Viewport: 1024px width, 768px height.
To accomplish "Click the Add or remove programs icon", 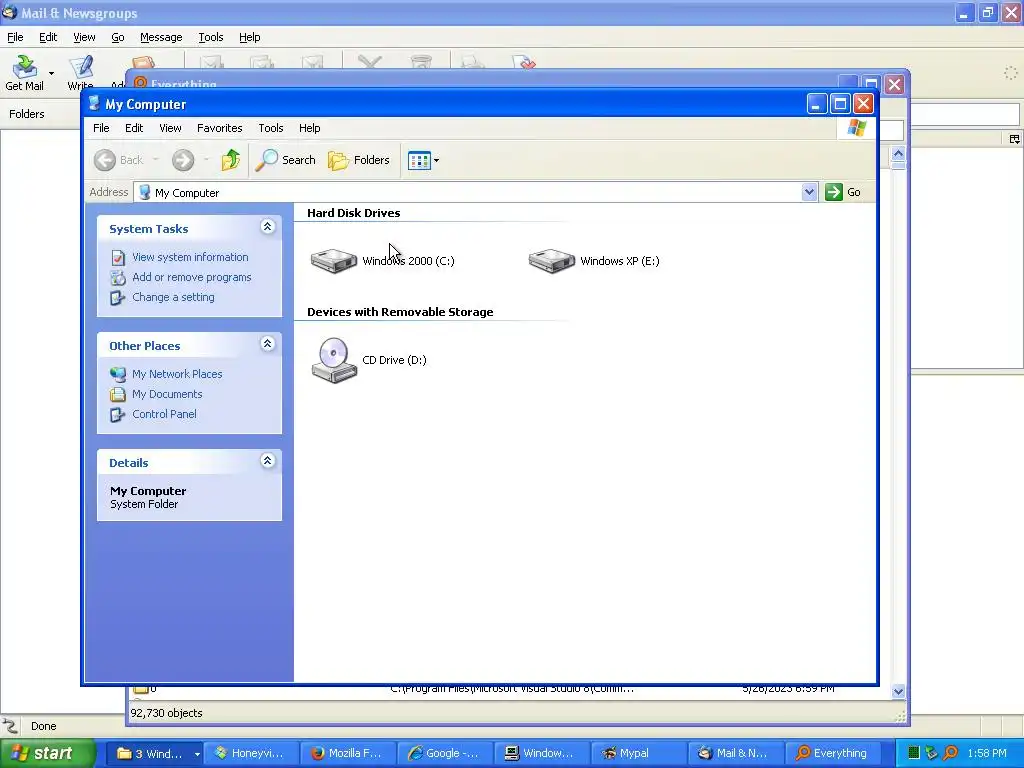I will 118,278.
